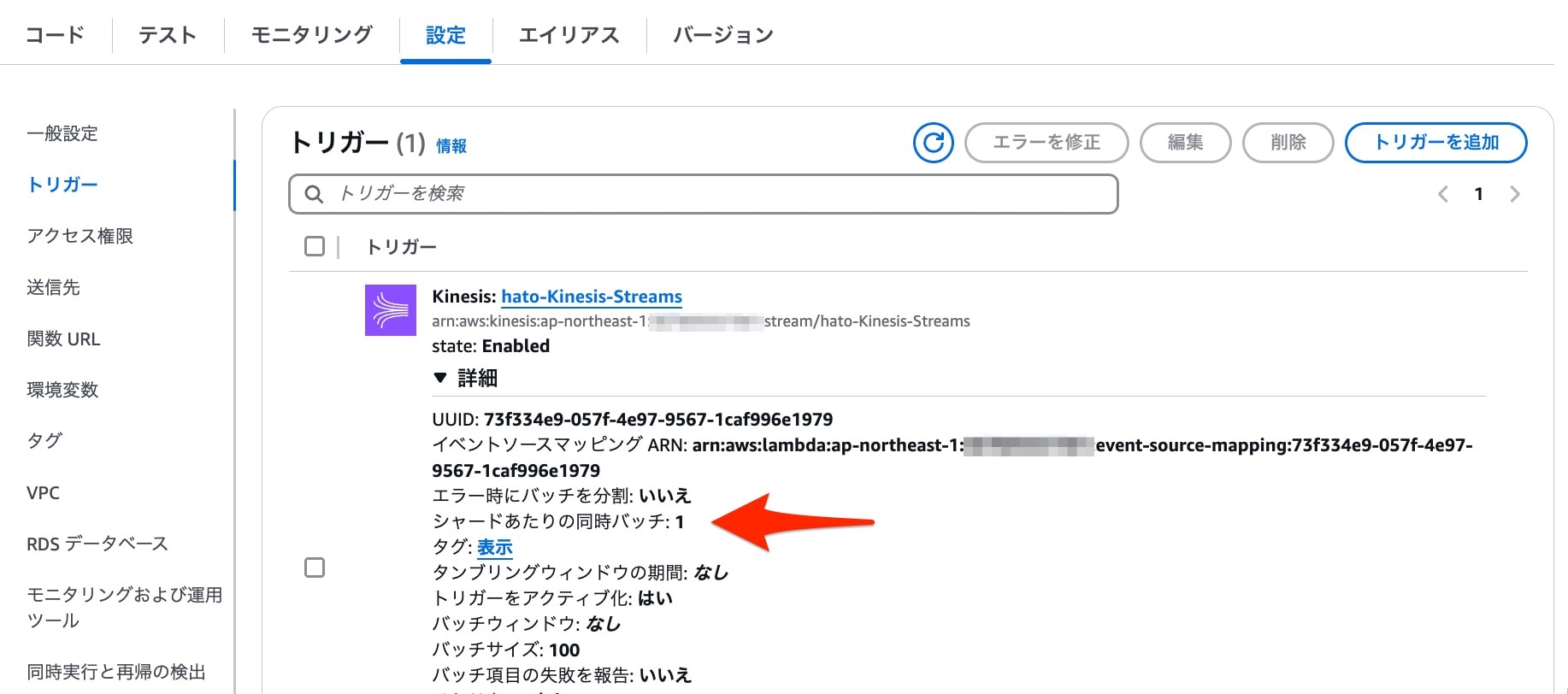This screenshot has height=694, width=1568.
Task: Click the 削除 button
Action: click(x=1288, y=143)
